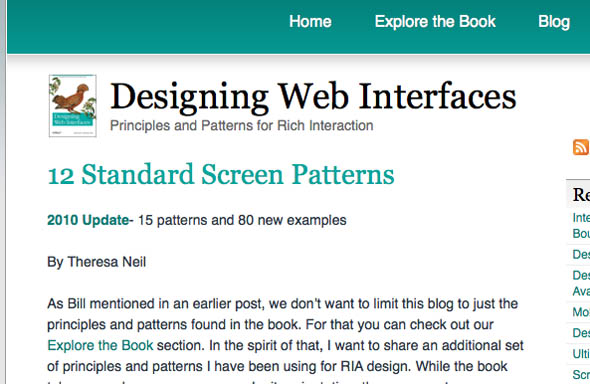Open the Blog navigation item

pos(554,22)
